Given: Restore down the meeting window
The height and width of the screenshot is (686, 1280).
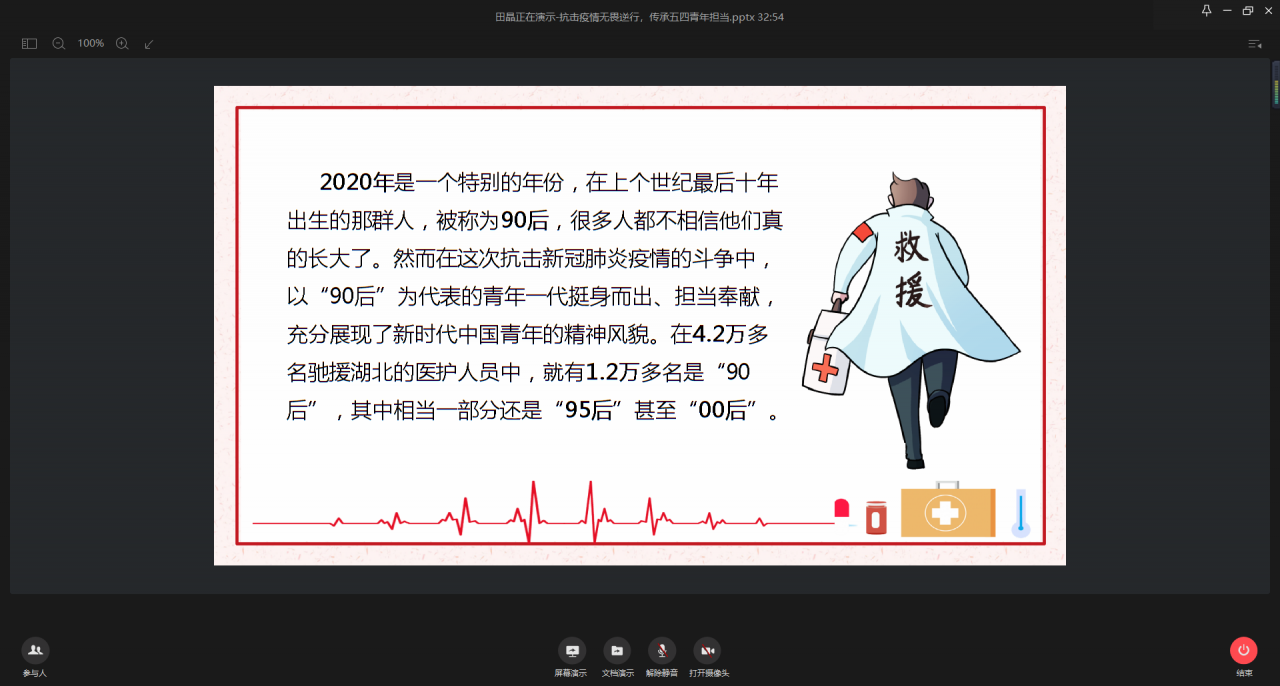Looking at the screenshot, I should click(x=1248, y=10).
